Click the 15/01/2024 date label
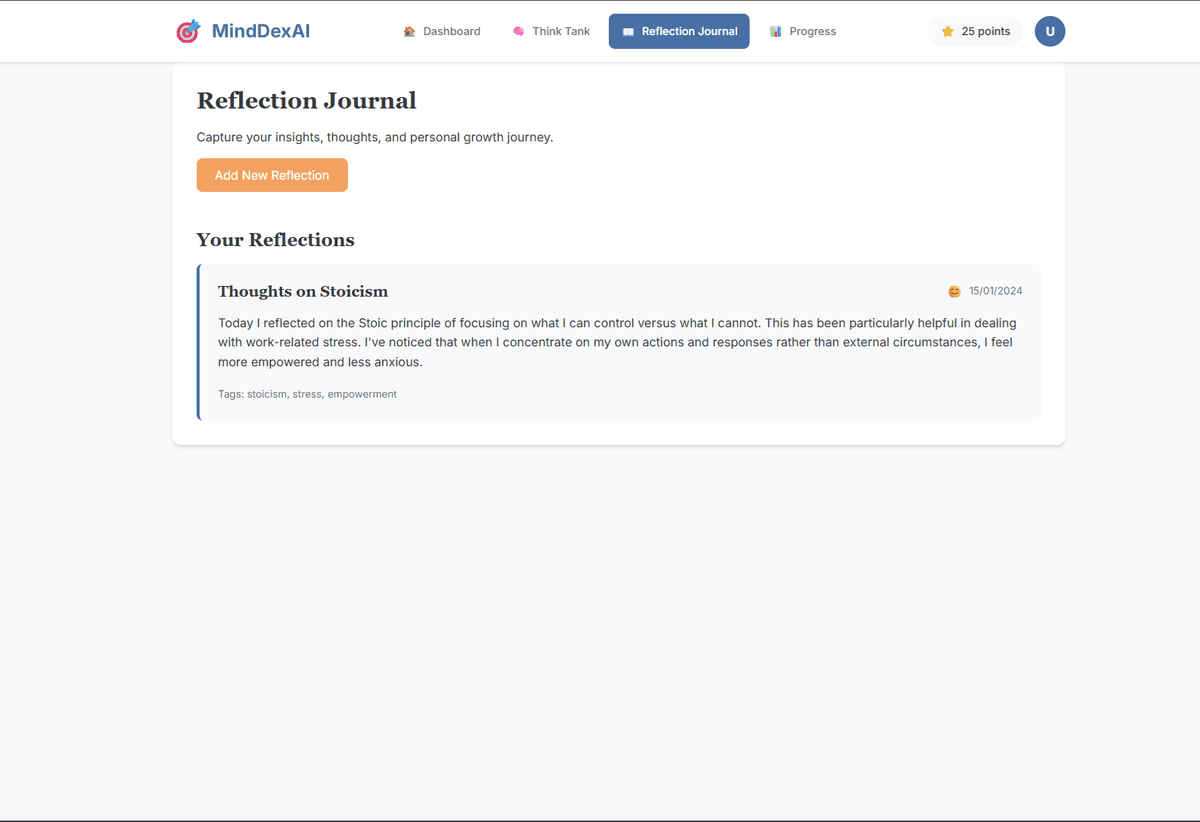 click(996, 291)
